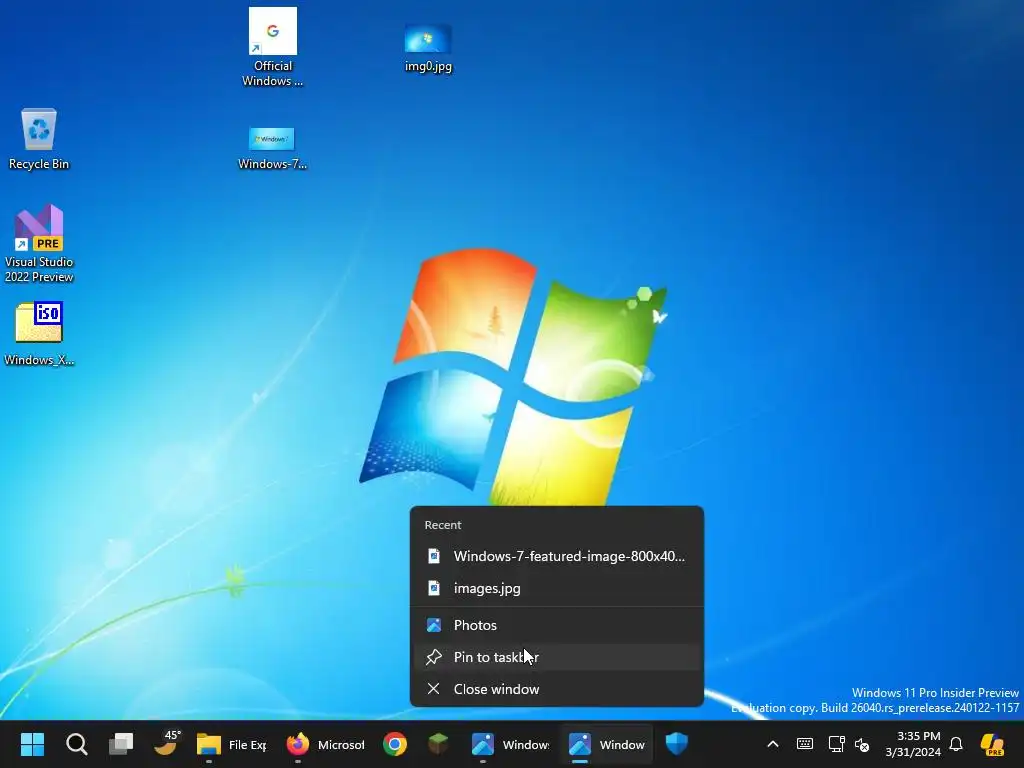Image resolution: width=1024 pixels, height=768 pixels.
Task: Open clock and date 3:35 PM
Action: click(x=913, y=744)
